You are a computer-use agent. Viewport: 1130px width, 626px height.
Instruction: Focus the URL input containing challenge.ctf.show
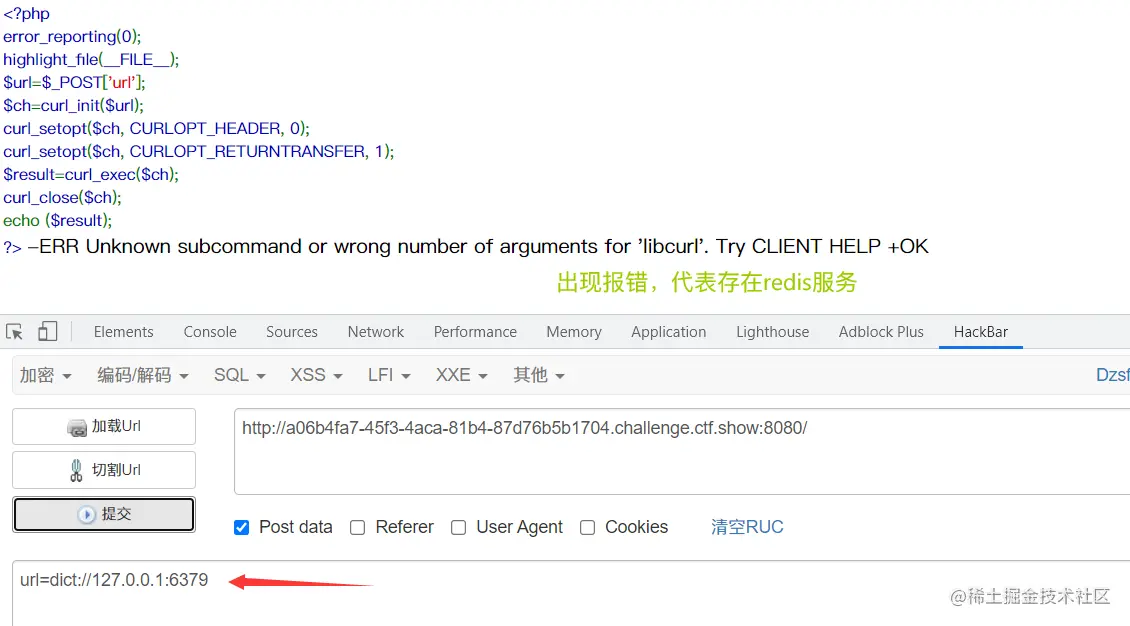[682, 451]
